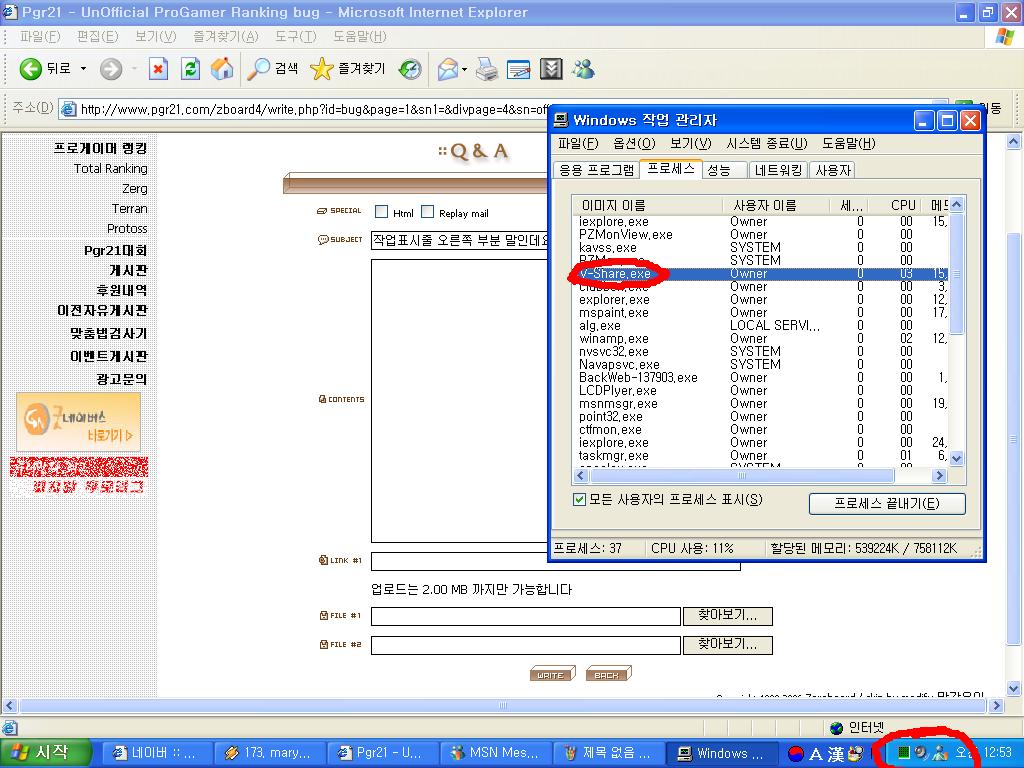Print the page with the printer icon
The image size is (1024, 768).
click(x=487, y=69)
